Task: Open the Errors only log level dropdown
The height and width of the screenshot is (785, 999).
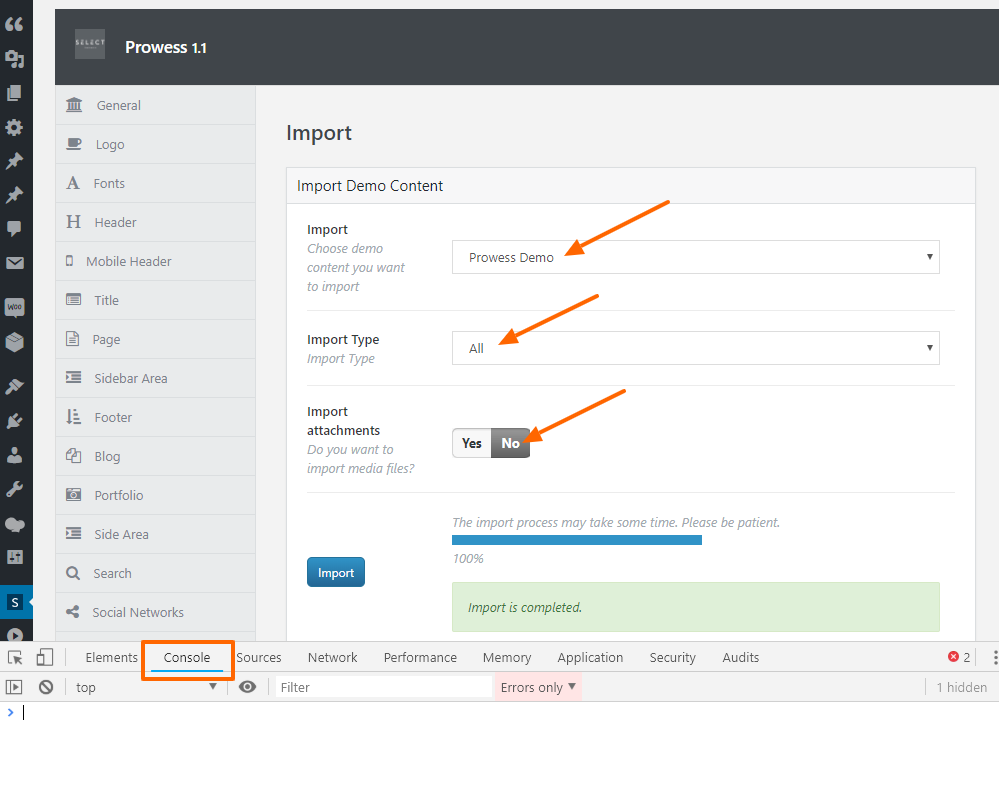Action: (x=538, y=687)
